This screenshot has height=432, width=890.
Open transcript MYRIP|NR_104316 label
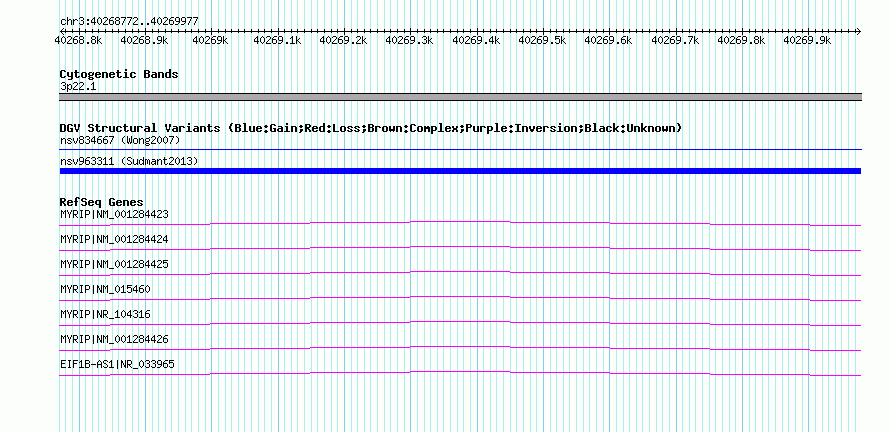point(105,314)
